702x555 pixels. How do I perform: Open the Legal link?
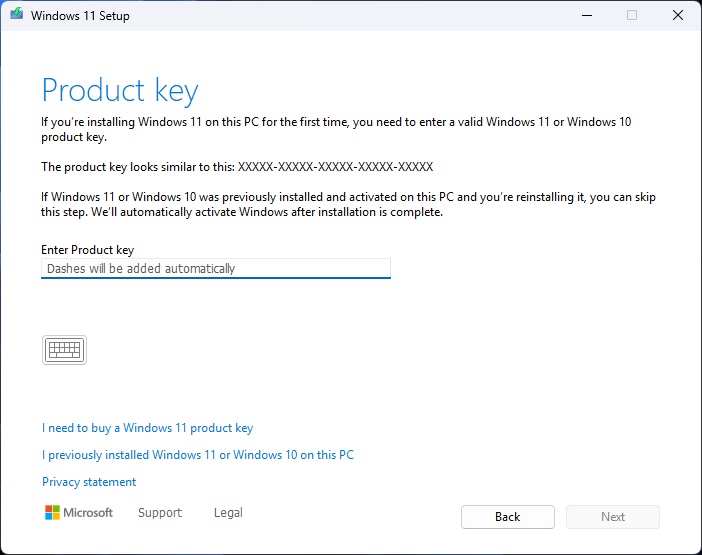tap(228, 513)
